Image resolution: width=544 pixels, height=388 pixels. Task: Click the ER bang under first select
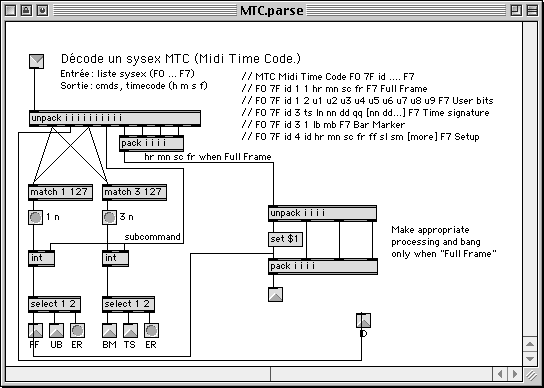(x=77, y=330)
